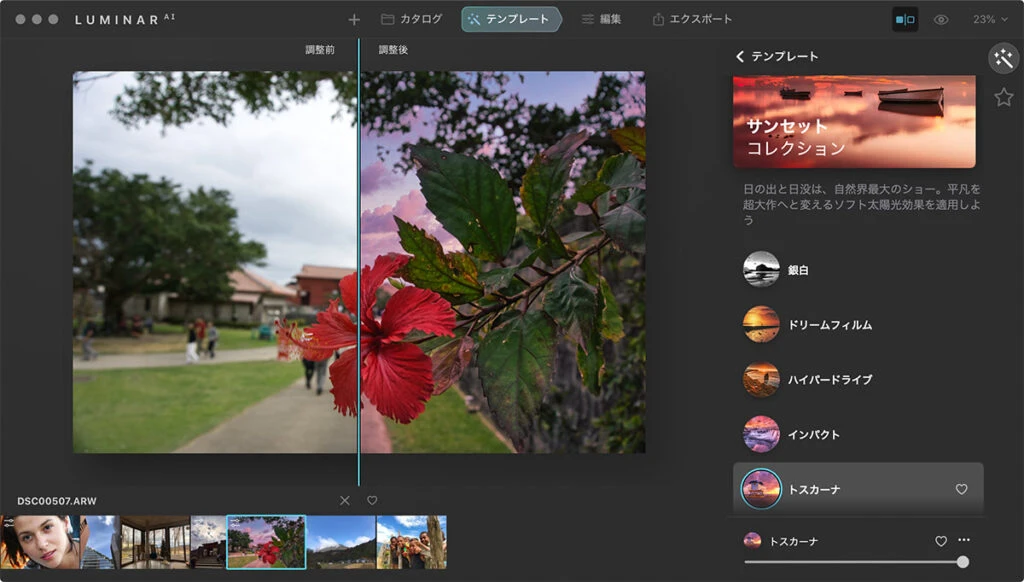Viewport: 1024px width, 582px height.
Task: Toggle favorite heart for DSC00507.ARW
Action: point(372,500)
